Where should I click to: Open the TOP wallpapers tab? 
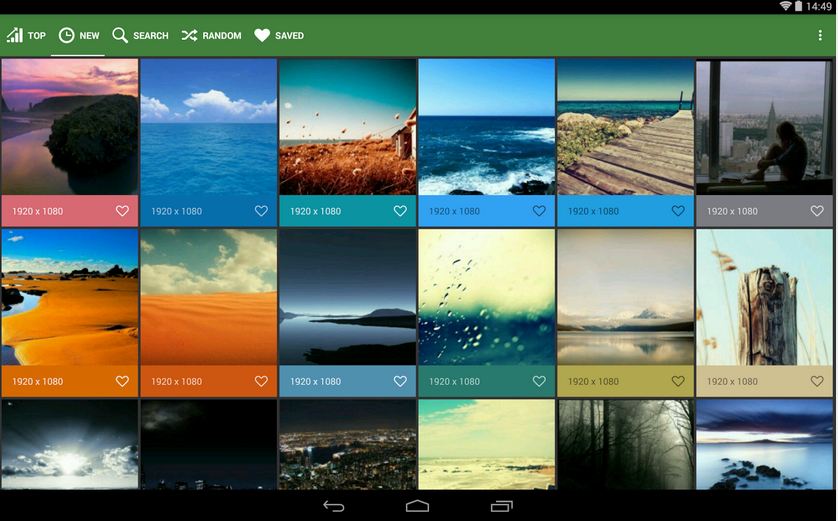click(27, 36)
